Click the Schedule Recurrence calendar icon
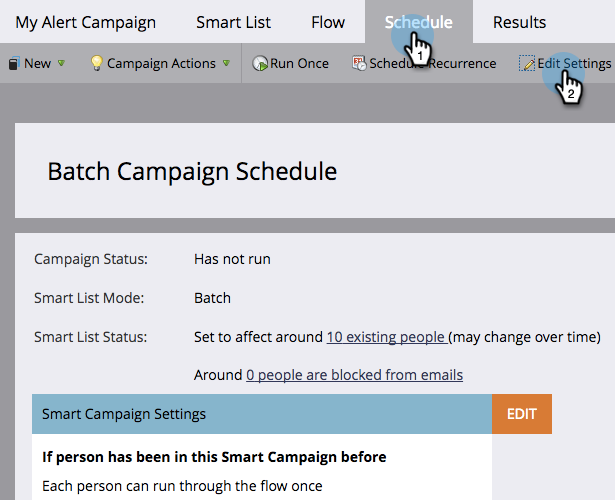 click(359, 63)
